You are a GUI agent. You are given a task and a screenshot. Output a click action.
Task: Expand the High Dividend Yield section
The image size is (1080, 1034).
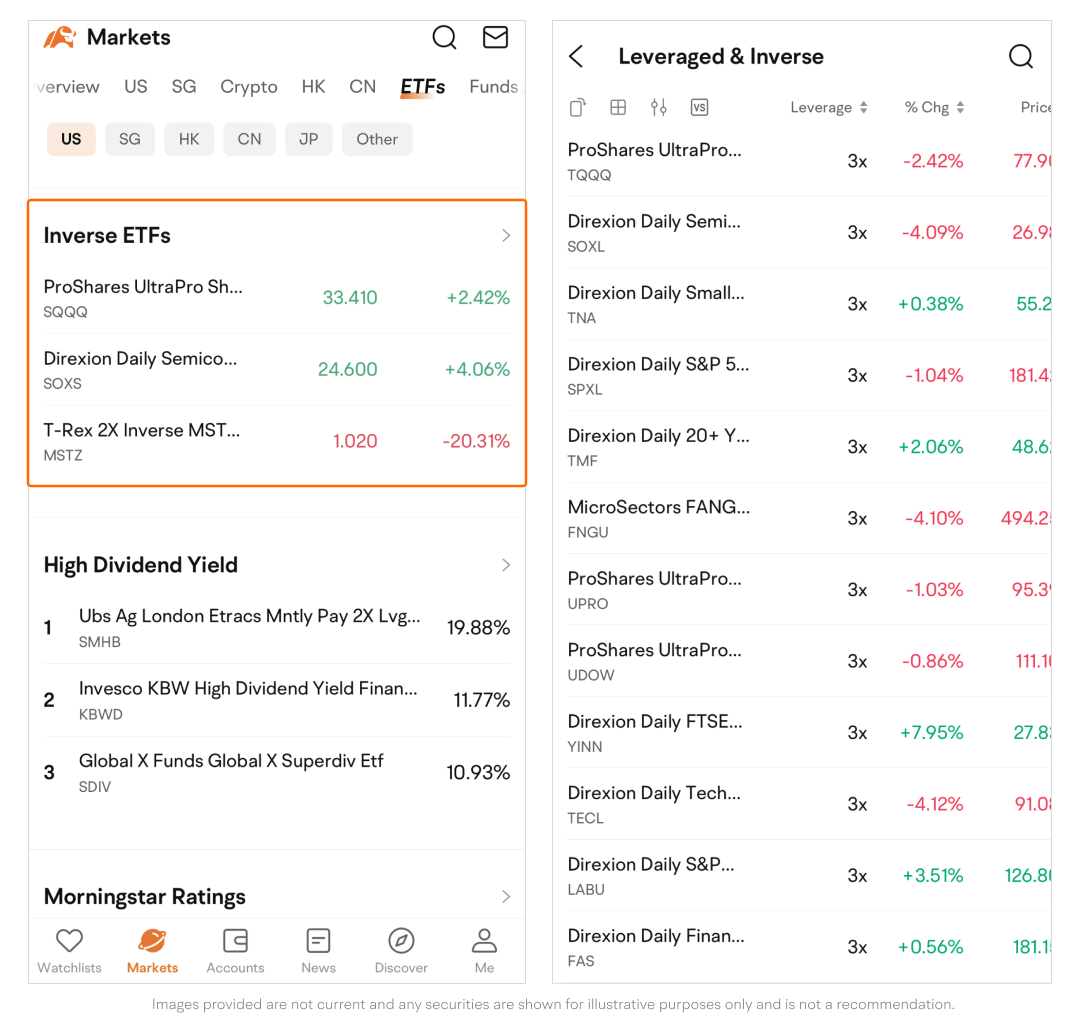[x=505, y=565]
